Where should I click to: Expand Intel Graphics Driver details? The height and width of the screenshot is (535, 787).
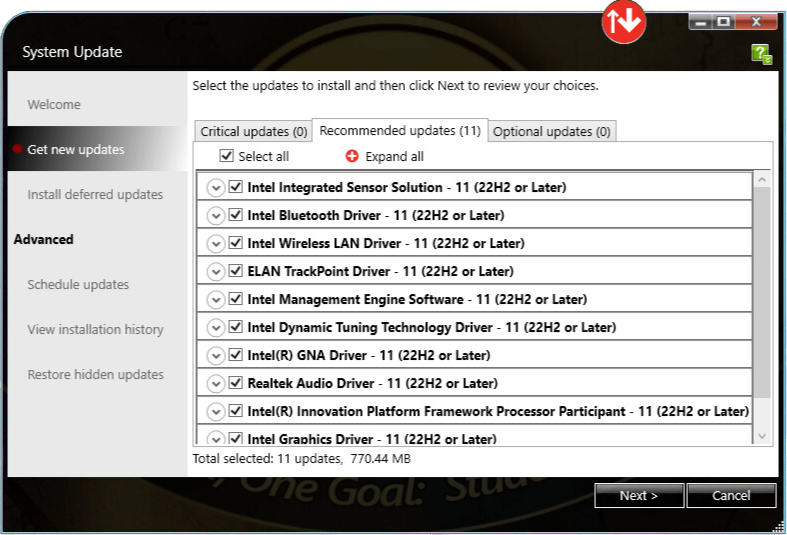point(216,438)
